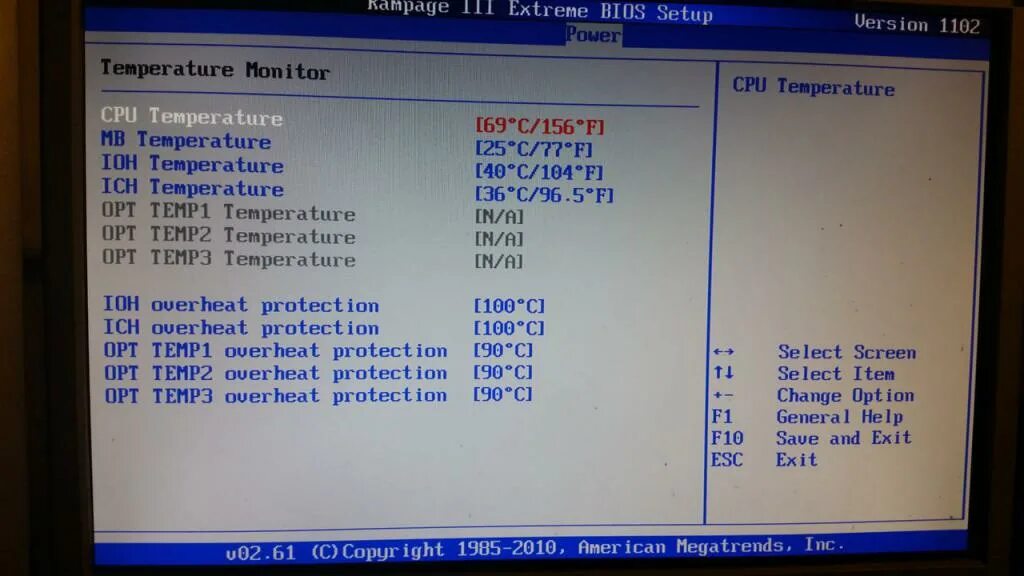The width and height of the screenshot is (1024, 576).
Task: Click the left-right arrows Select Screen icon
Action: pyautogui.click(x=724, y=352)
